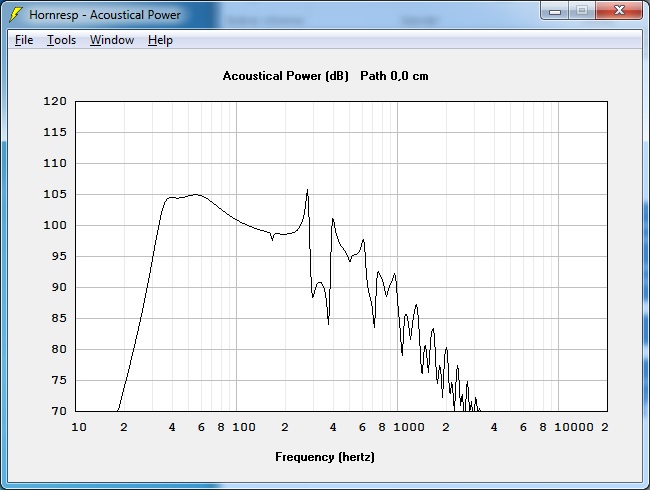Click the 90 dB y-axis label
The width and height of the screenshot is (650, 490).
pyautogui.click(x=59, y=287)
